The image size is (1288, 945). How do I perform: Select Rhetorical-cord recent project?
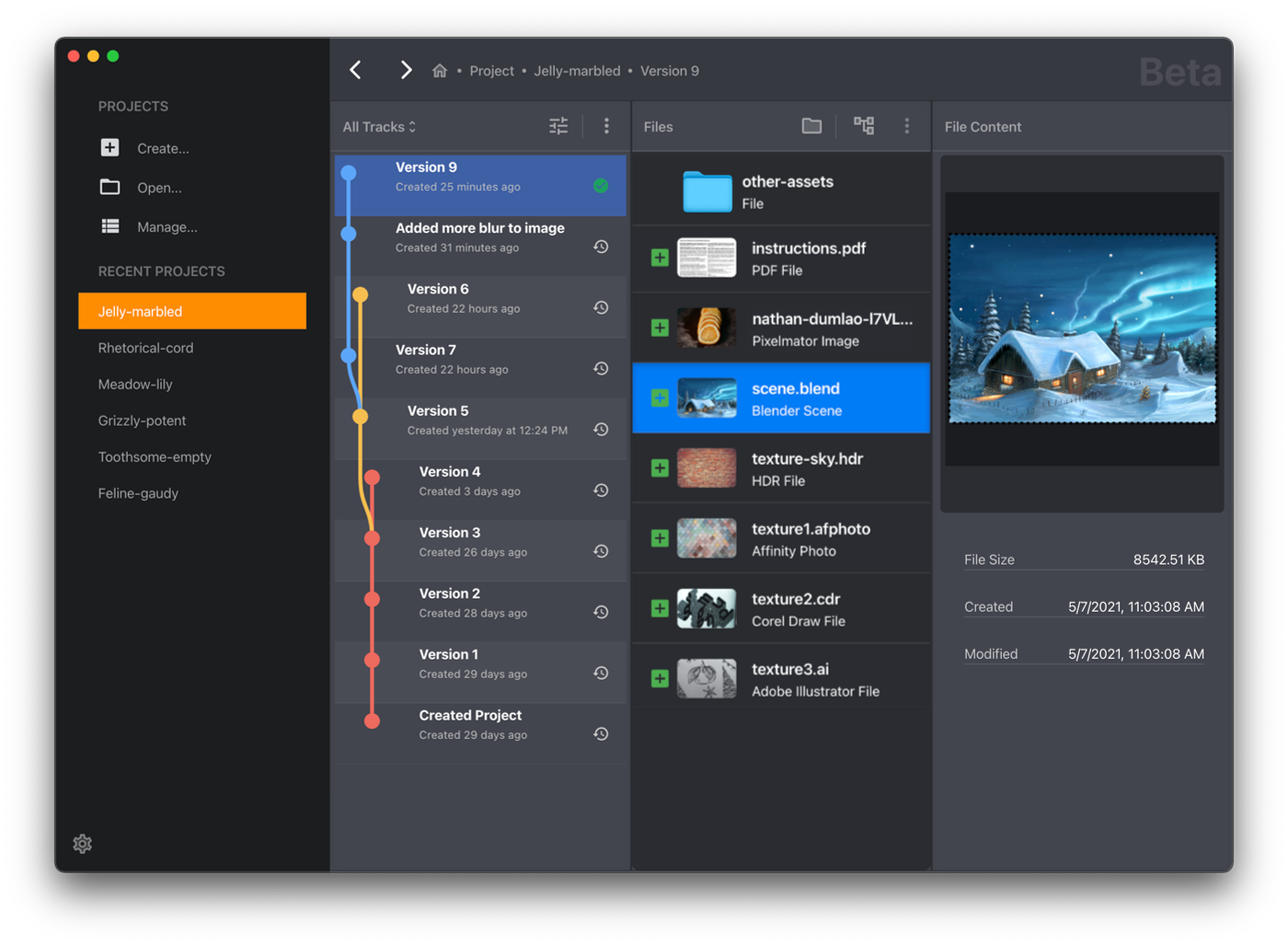click(x=145, y=348)
